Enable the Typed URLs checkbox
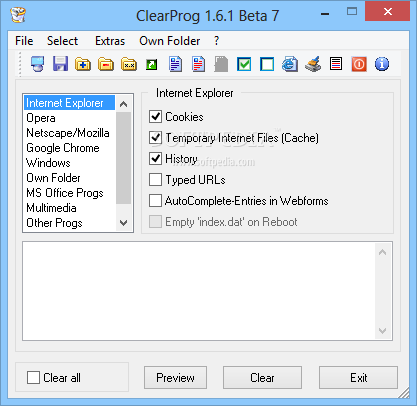This screenshot has width=417, height=406. click(x=156, y=180)
